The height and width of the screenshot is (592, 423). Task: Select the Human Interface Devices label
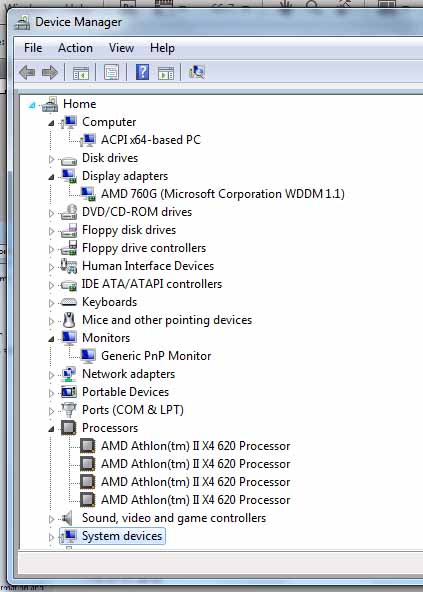148,266
